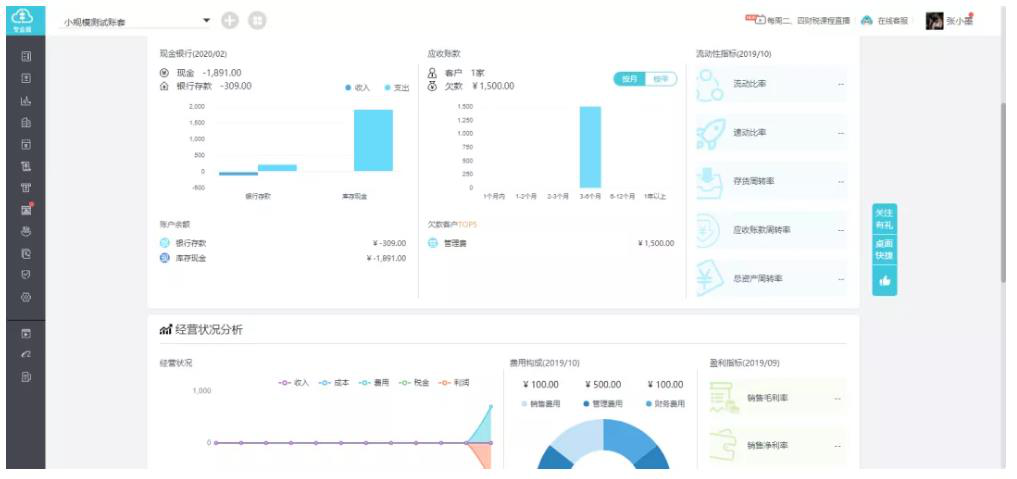Switch receivables chart to 按月 view
1017x479 pixels.
[630, 79]
